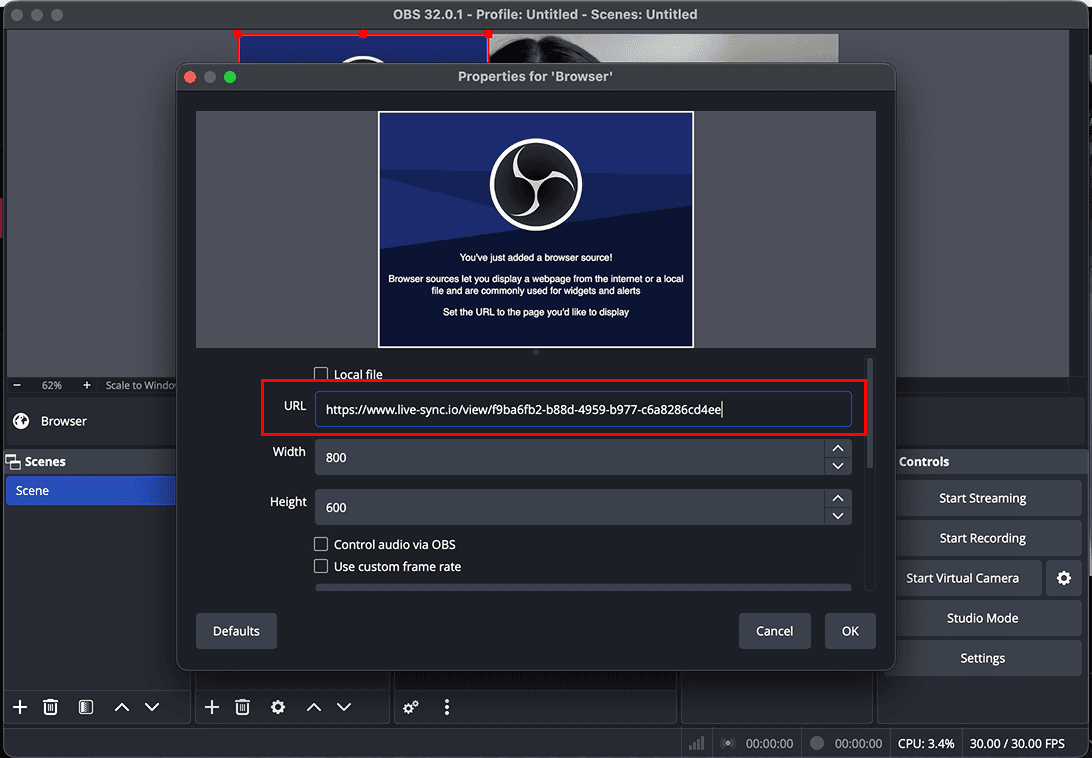1092x758 pixels.
Task: Add a new source with plus icon
Action: coord(212,707)
